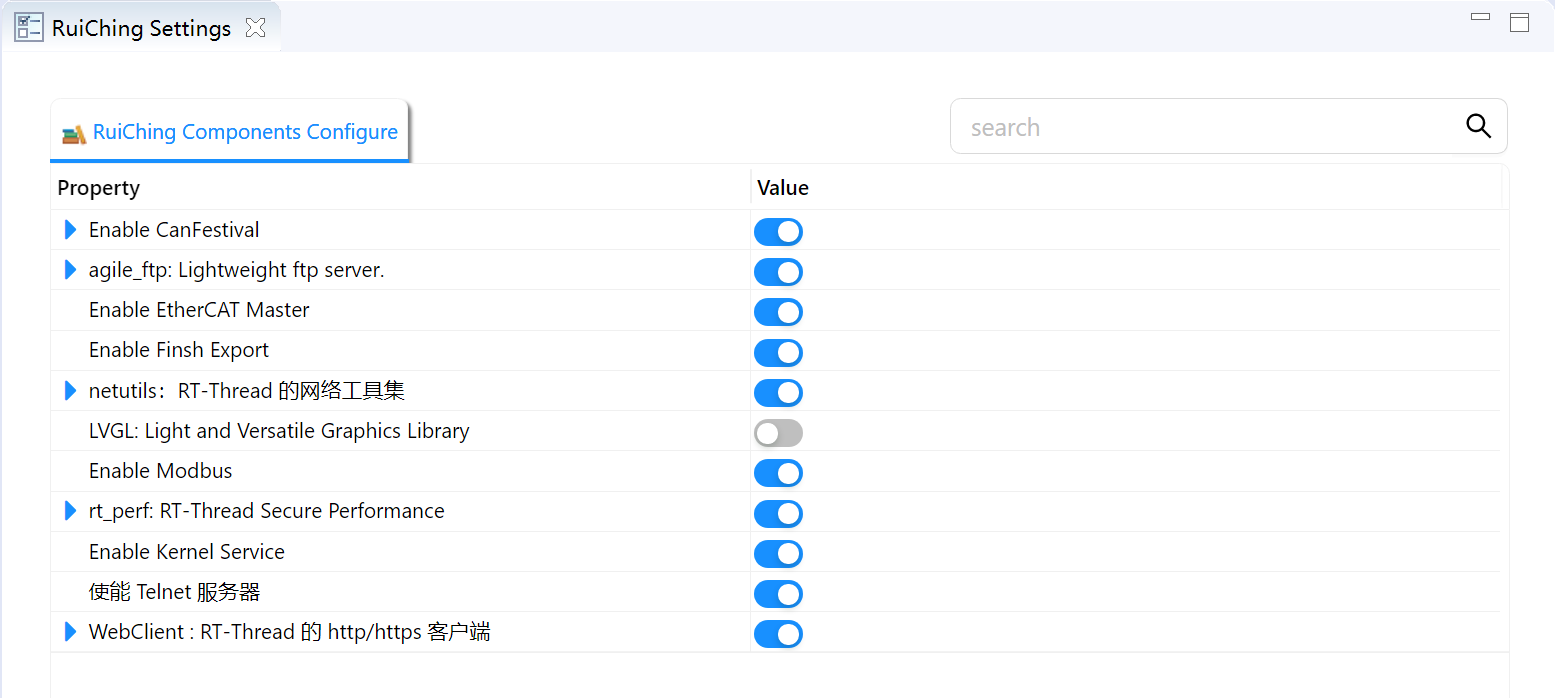The height and width of the screenshot is (698, 1555).
Task: Expand the WebClient http/https row
Action: click(x=70, y=632)
